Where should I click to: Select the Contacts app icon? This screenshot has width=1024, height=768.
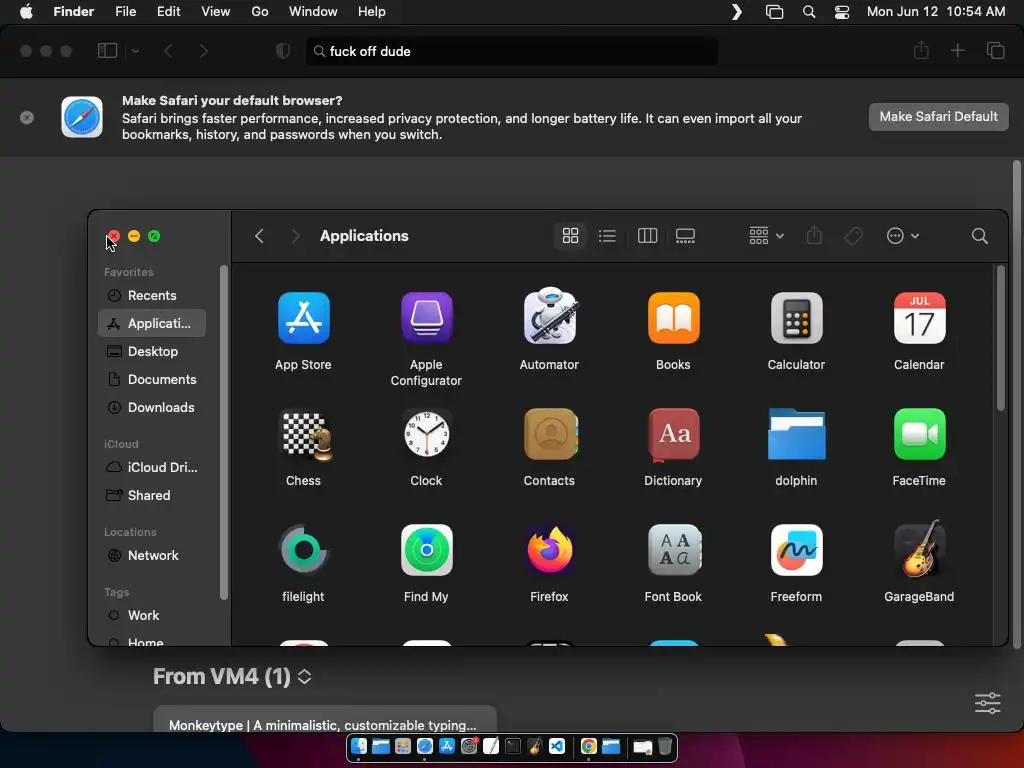550,434
